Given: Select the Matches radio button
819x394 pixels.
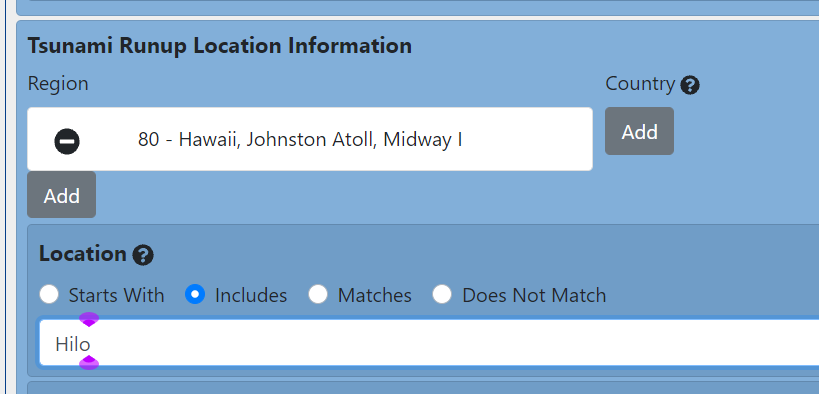Looking at the screenshot, I should click(318, 294).
